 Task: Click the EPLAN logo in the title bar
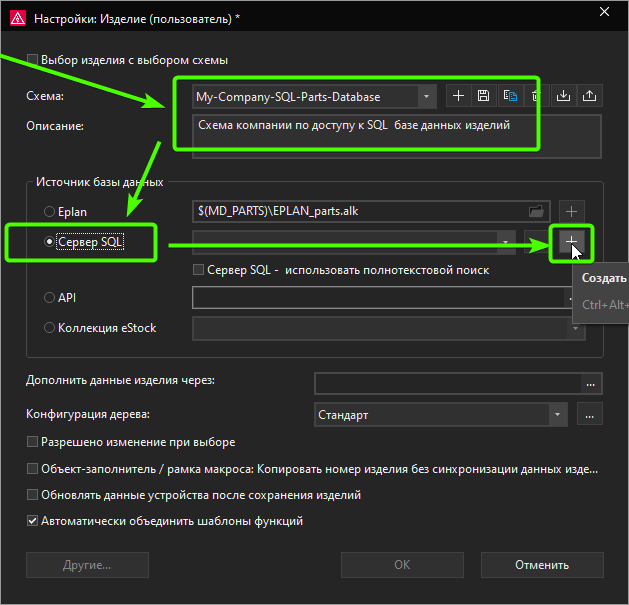tap(18, 18)
